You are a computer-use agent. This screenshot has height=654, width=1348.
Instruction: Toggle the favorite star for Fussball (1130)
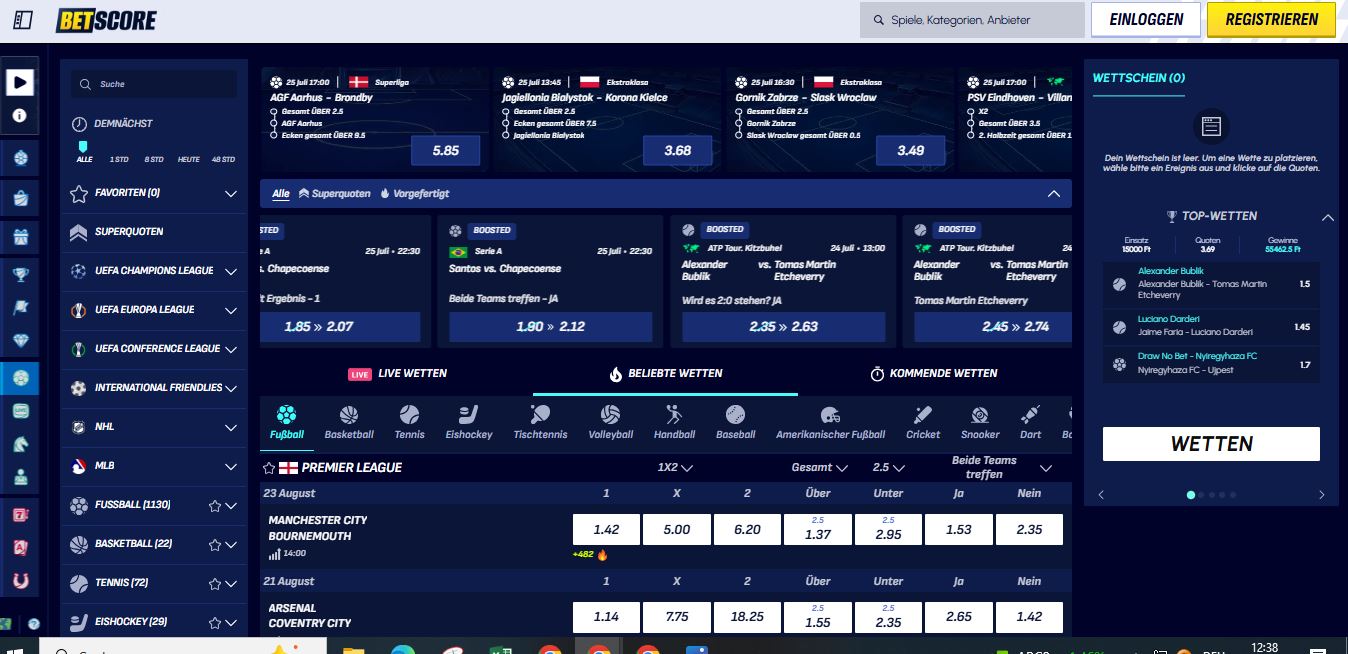point(214,506)
